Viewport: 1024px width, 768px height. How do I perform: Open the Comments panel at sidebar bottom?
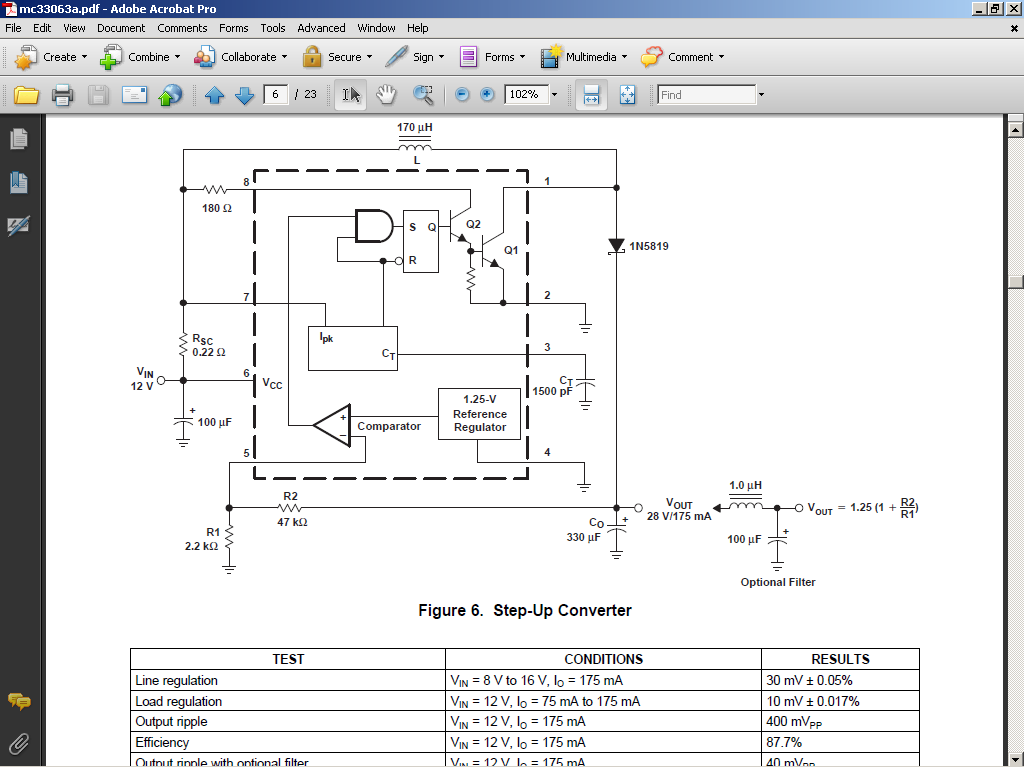click(x=19, y=701)
